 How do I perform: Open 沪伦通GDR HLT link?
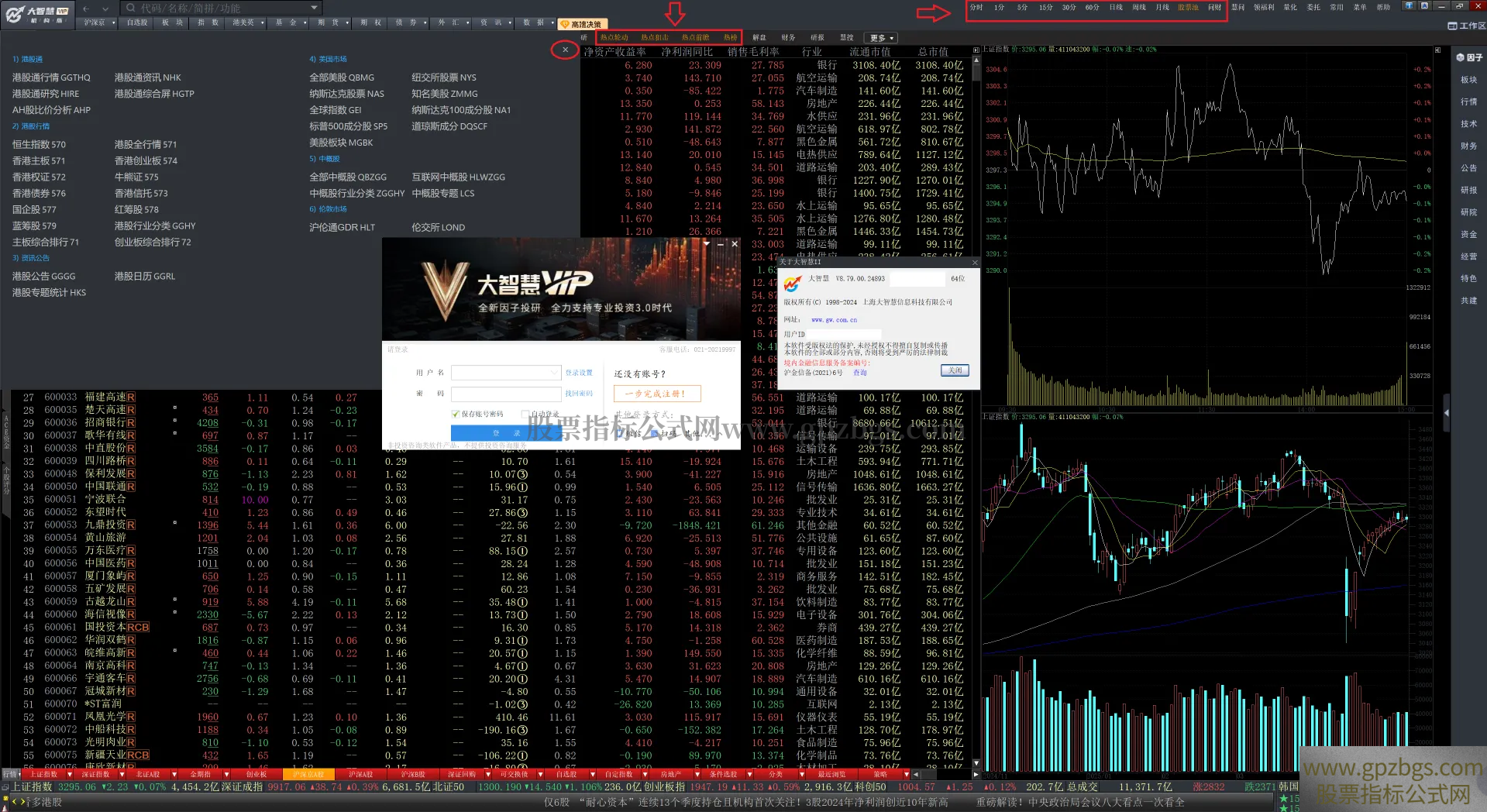click(x=342, y=228)
